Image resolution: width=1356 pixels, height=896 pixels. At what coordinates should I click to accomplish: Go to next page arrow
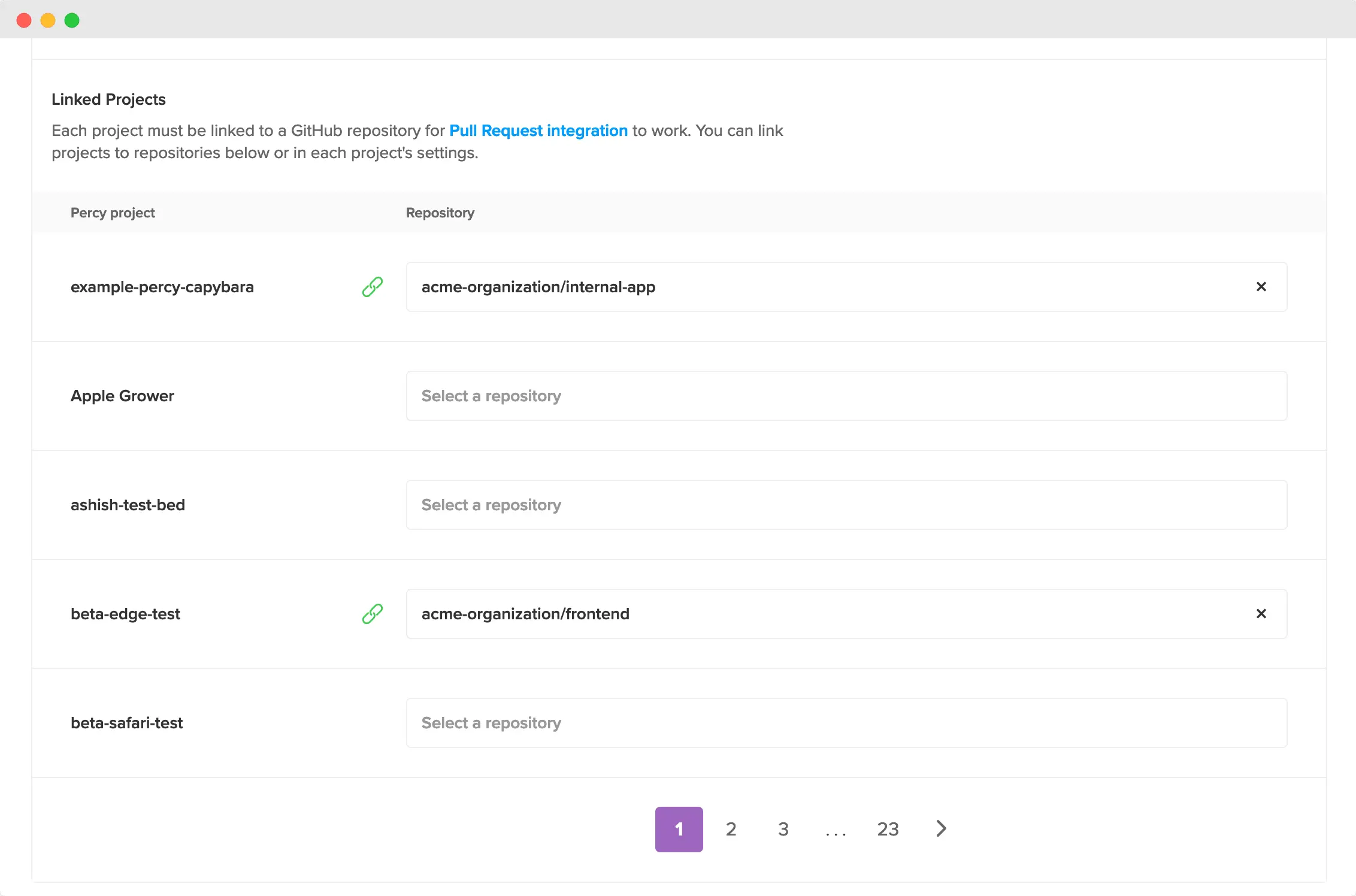point(941,829)
